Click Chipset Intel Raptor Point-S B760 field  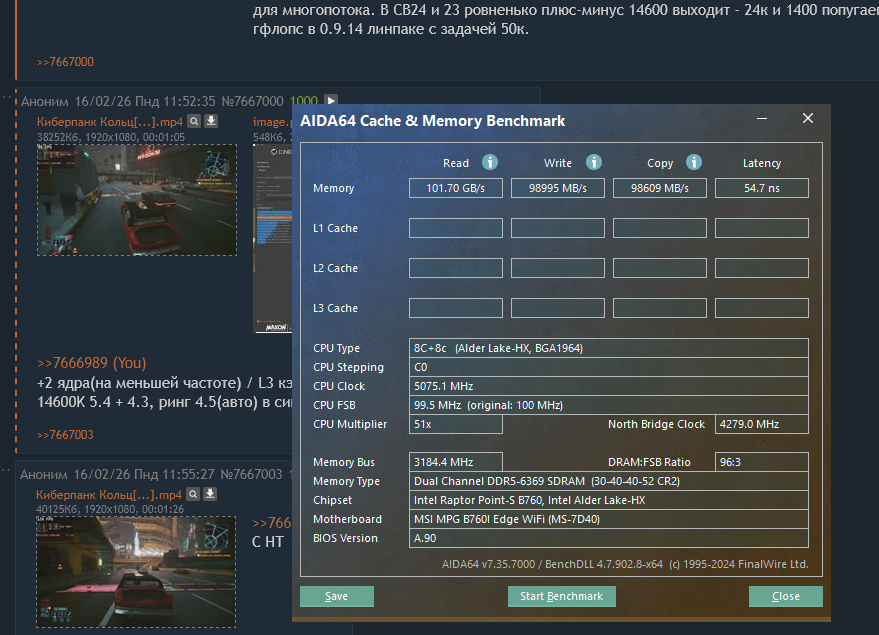pos(609,500)
